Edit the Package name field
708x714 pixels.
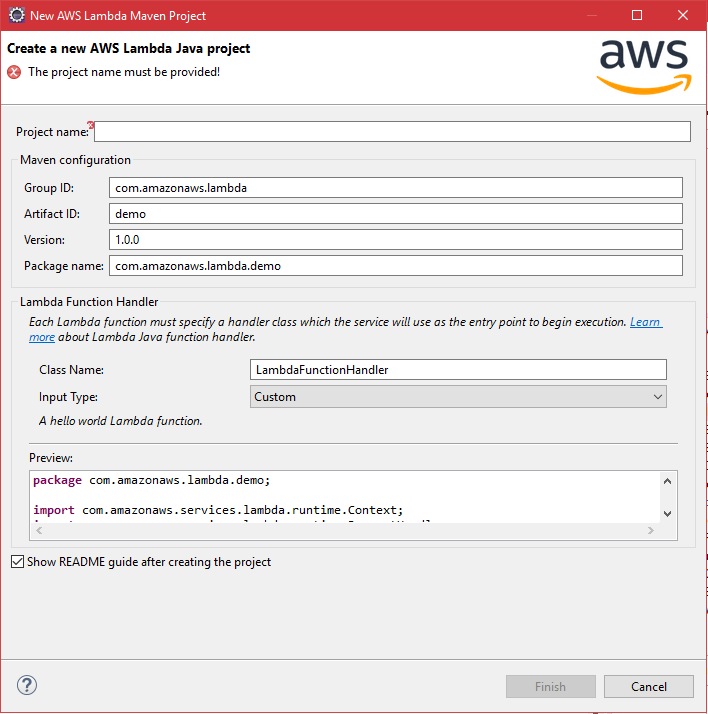pos(396,265)
